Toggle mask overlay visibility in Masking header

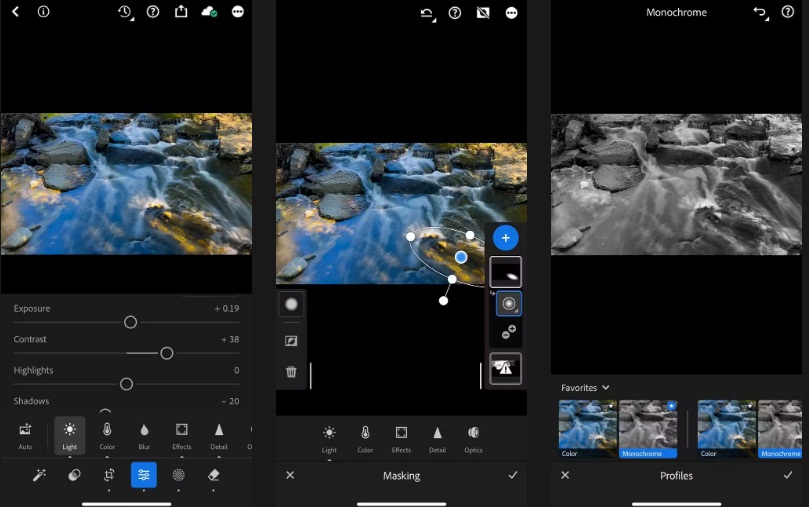point(484,13)
